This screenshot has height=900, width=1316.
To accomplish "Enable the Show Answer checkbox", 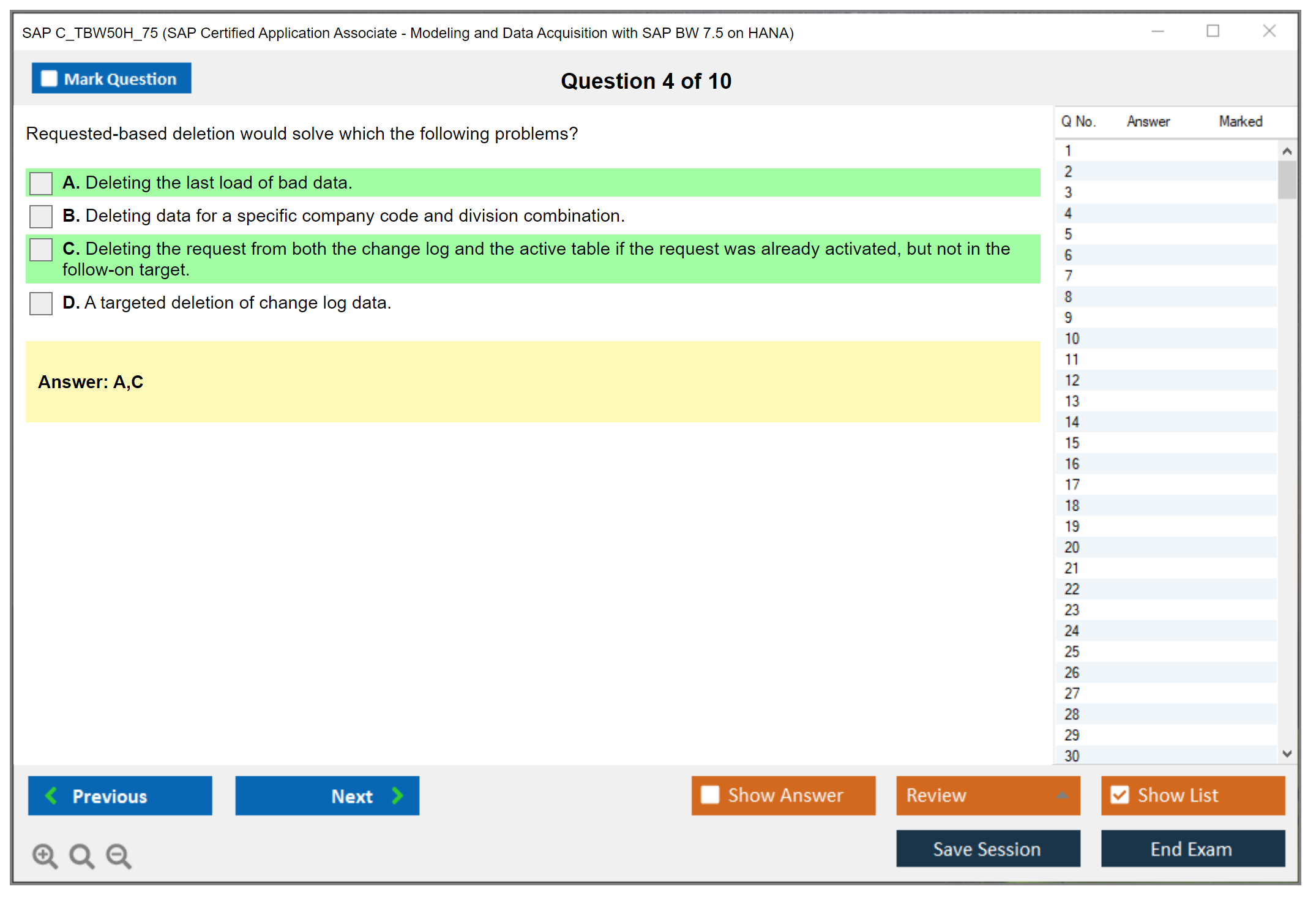I will (710, 795).
